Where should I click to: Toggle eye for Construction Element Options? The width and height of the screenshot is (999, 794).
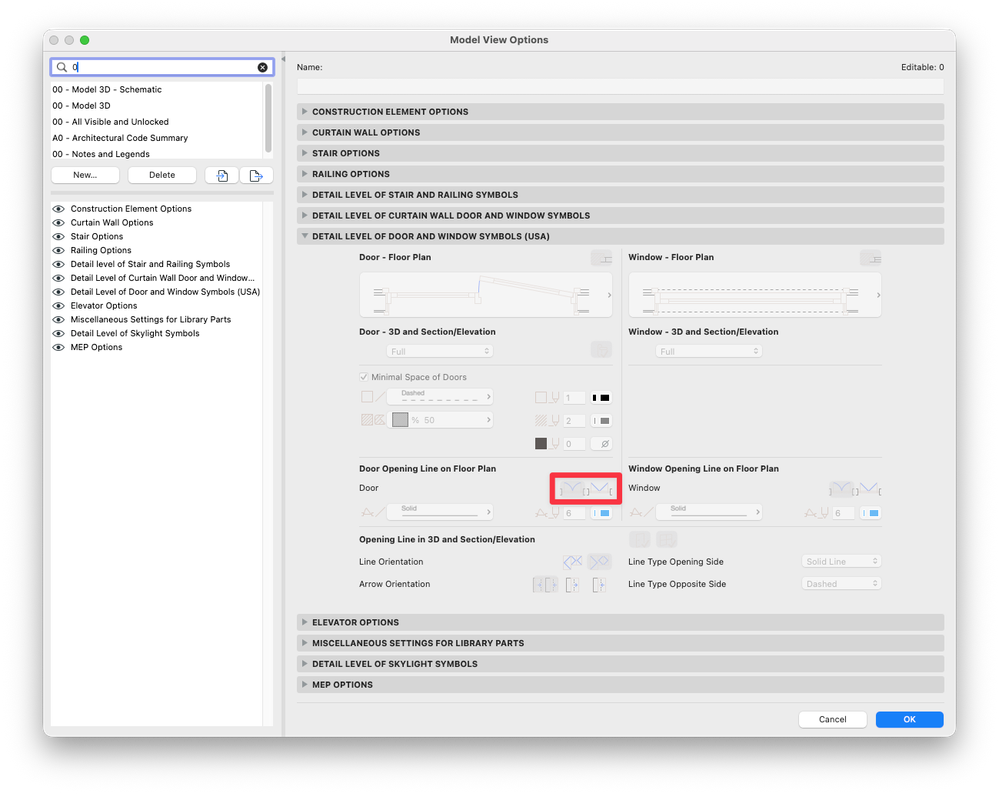point(59,209)
